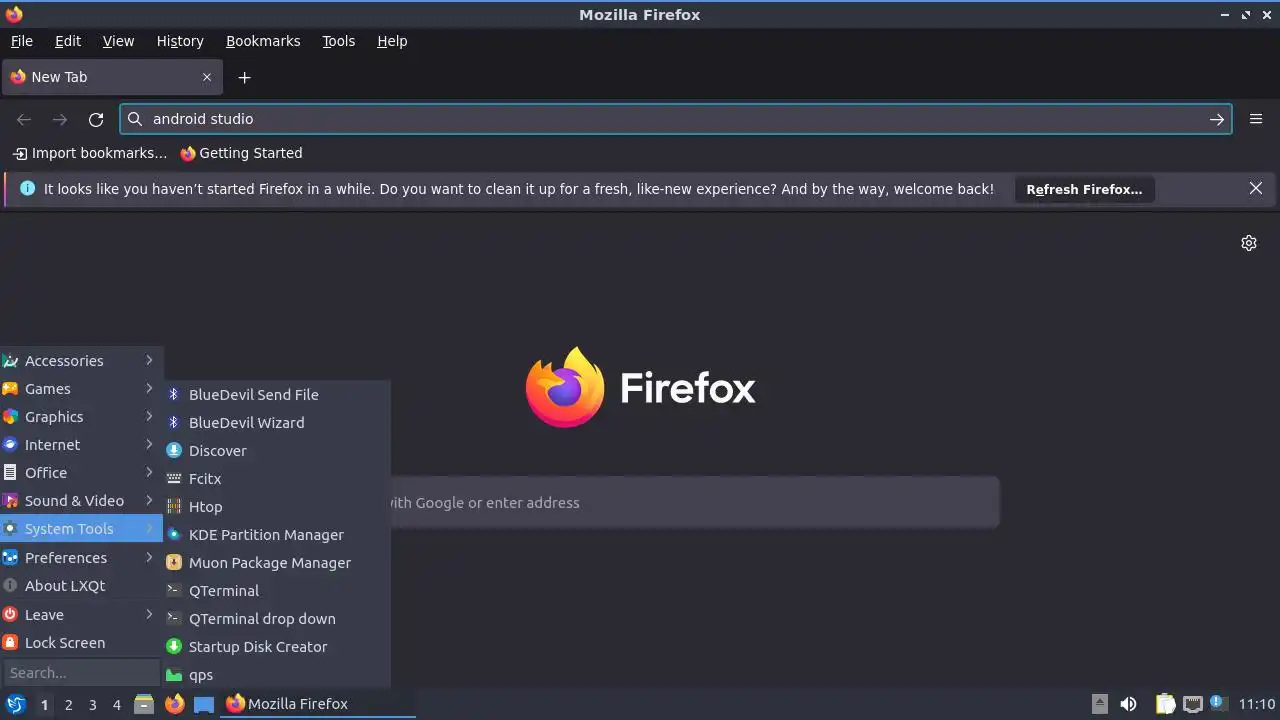Open the History menu
1280x720 pixels.
[180, 41]
